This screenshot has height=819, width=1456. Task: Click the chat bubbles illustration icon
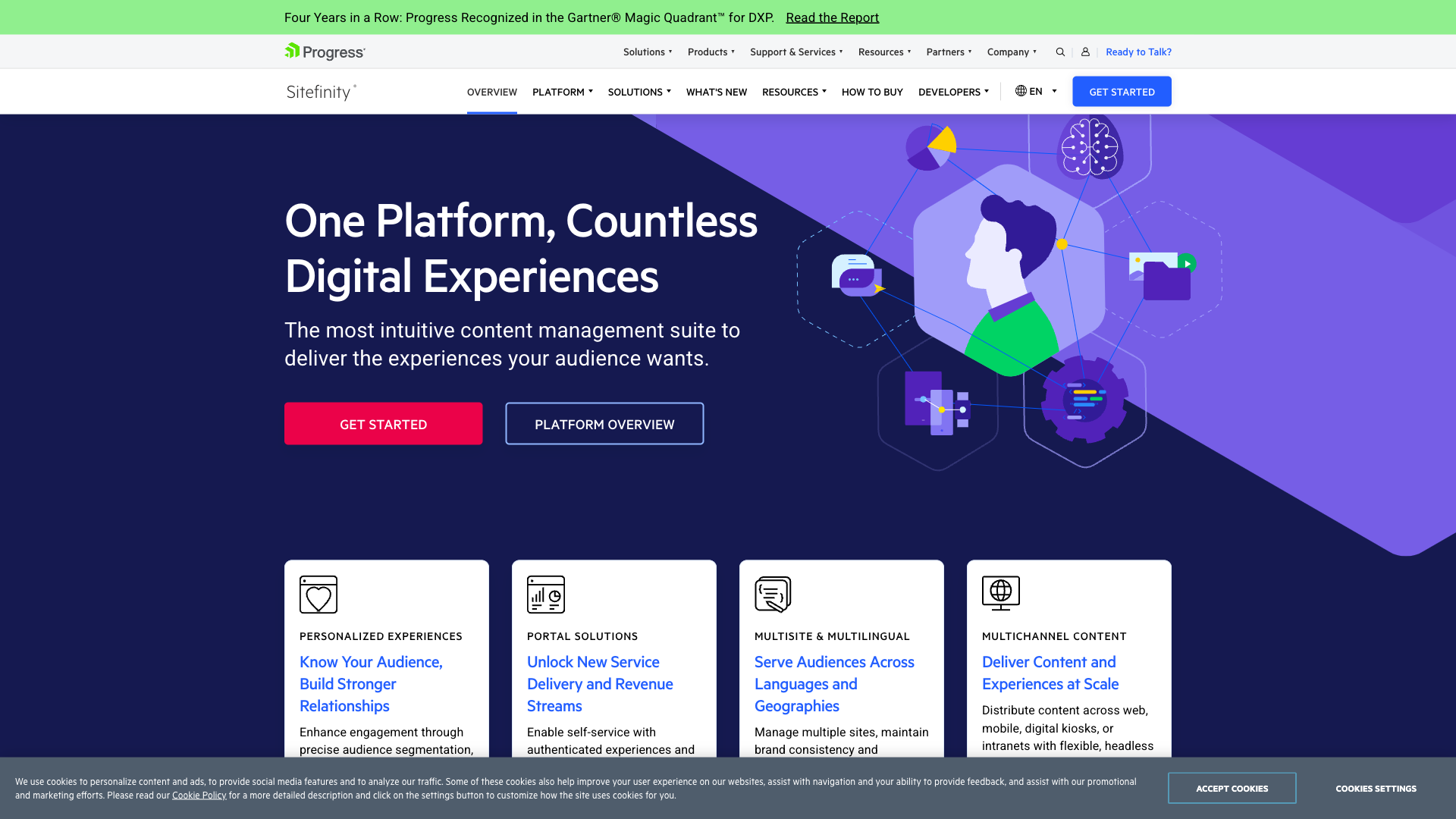(x=858, y=275)
